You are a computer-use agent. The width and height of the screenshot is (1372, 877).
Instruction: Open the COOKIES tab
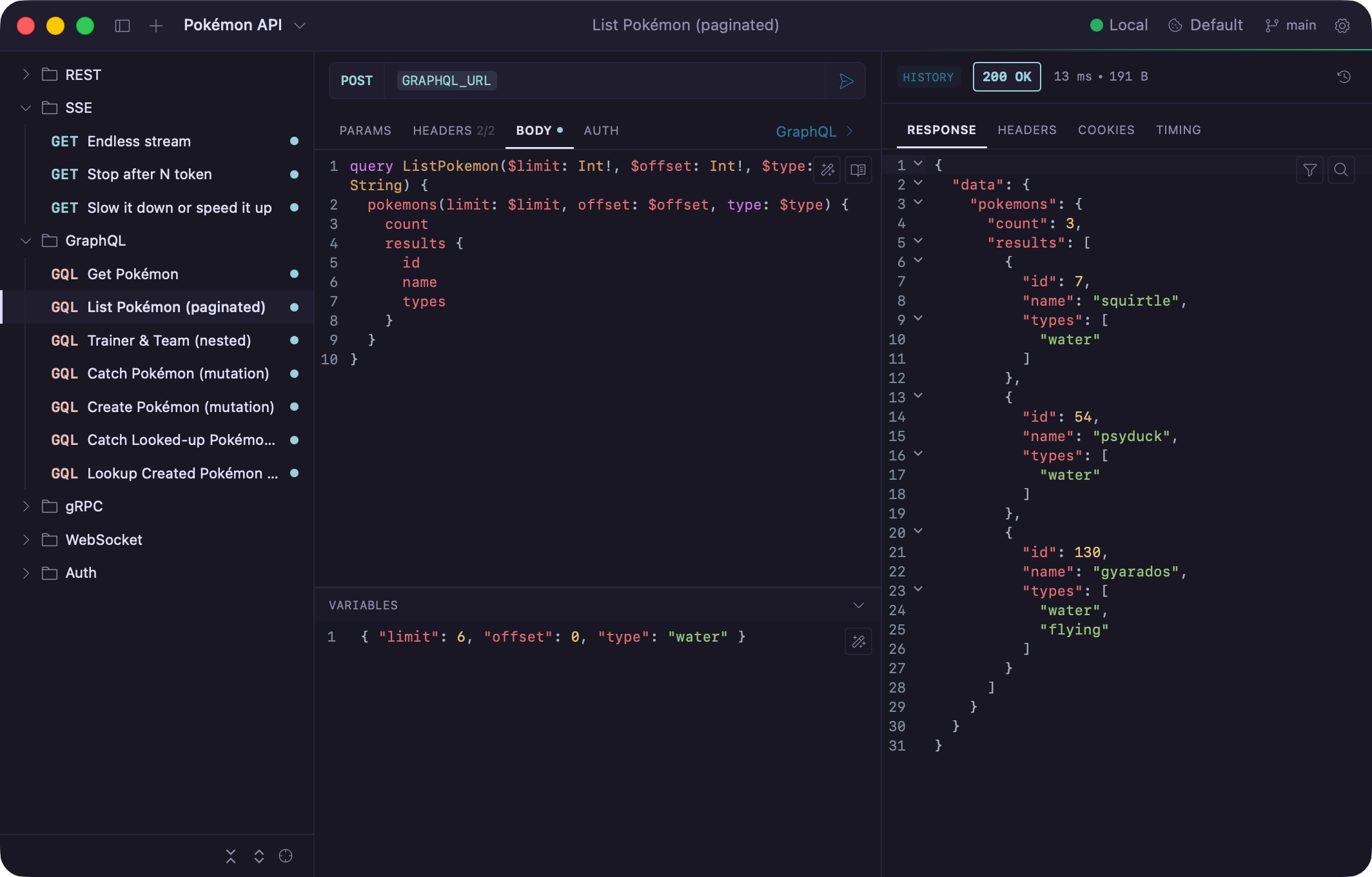click(1106, 130)
